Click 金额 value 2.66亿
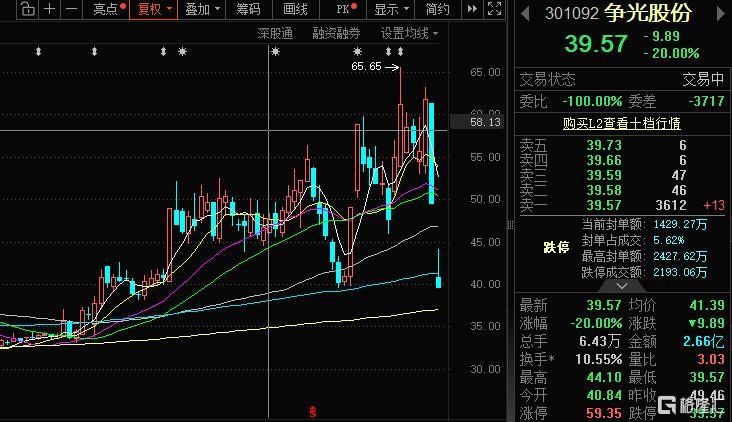This screenshot has width=732, height=422. click(x=704, y=341)
